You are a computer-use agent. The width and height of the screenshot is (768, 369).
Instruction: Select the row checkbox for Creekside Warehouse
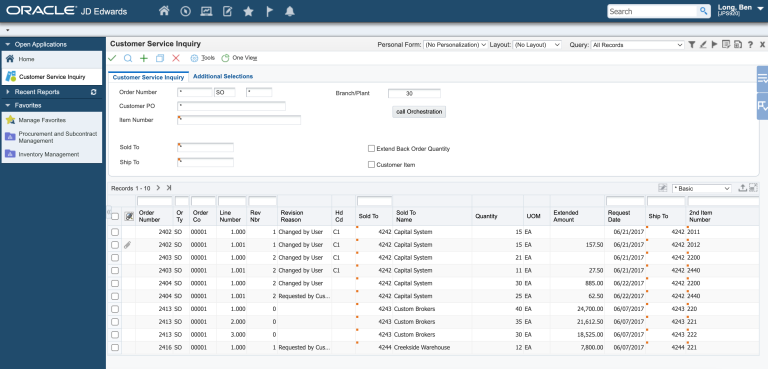tap(115, 347)
